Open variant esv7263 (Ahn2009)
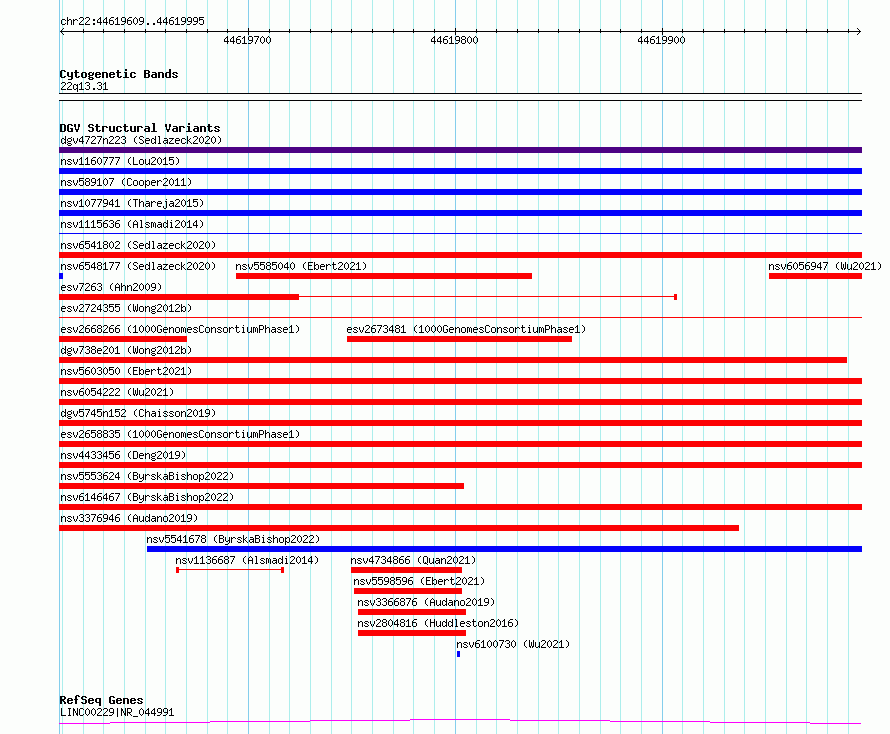This screenshot has width=890, height=734. point(111,287)
